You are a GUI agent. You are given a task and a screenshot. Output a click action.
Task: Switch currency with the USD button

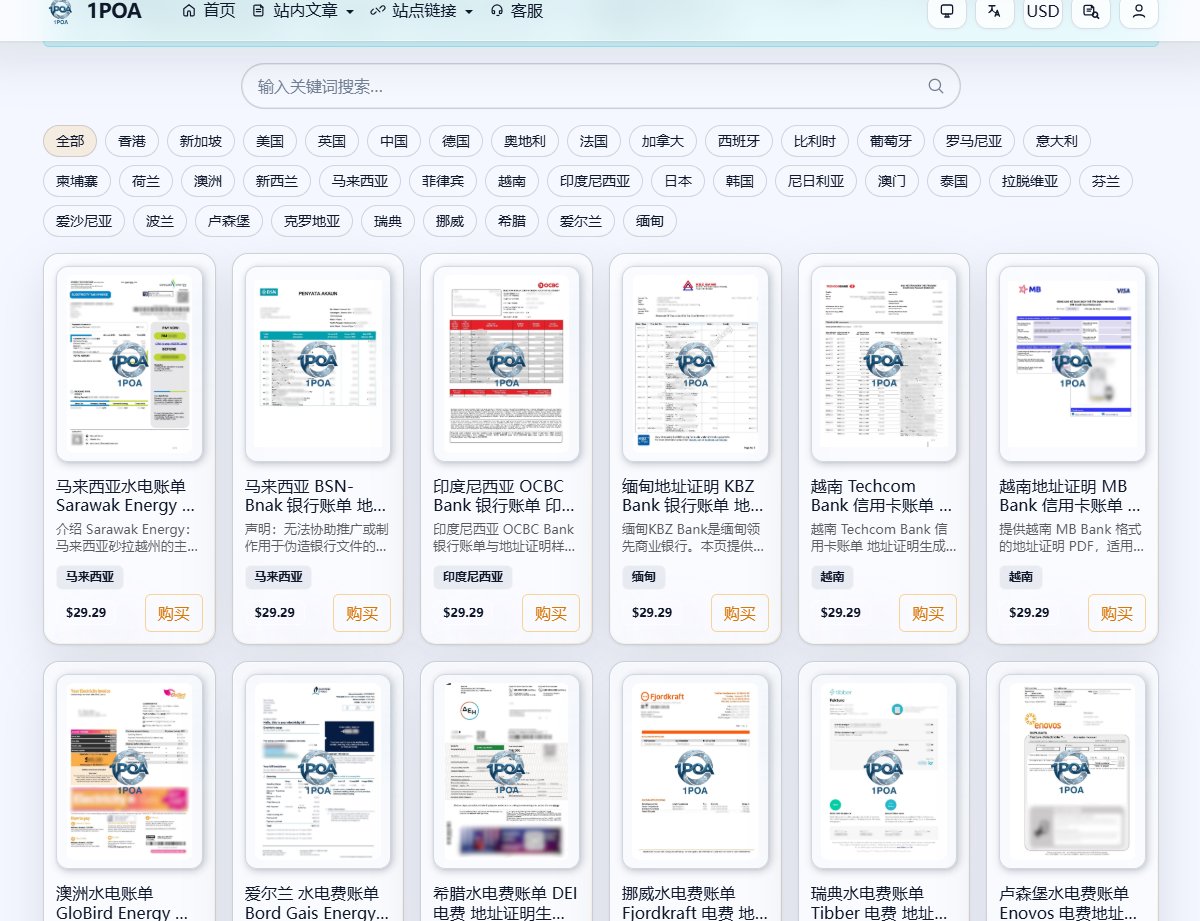(1043, 12)
